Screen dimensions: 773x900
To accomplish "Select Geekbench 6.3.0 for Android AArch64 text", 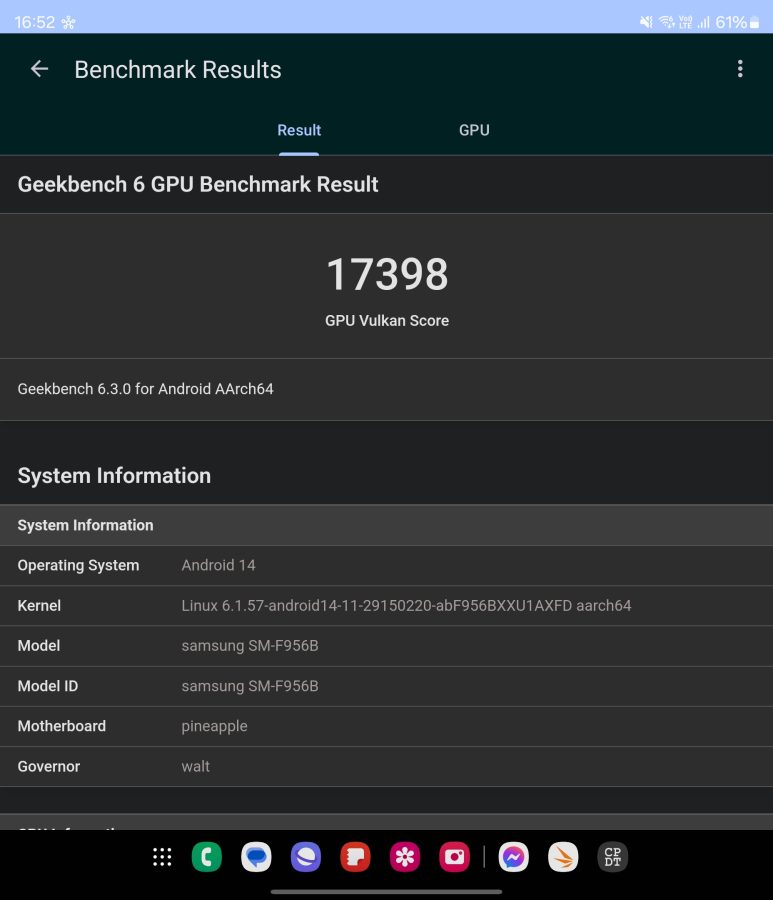I will click(x=145, y=389).
